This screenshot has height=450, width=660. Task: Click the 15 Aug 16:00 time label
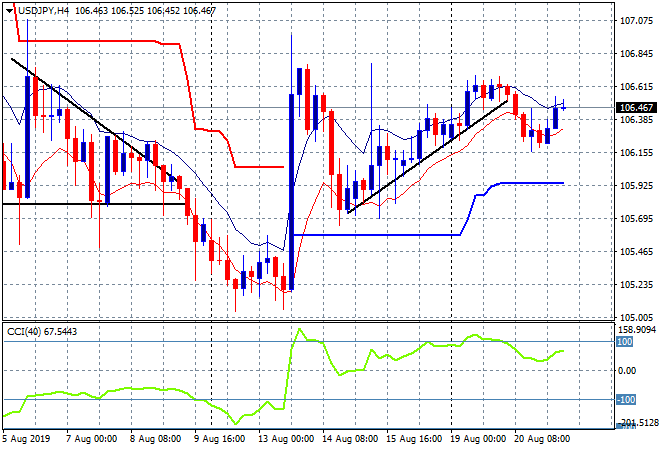point(414,439)
